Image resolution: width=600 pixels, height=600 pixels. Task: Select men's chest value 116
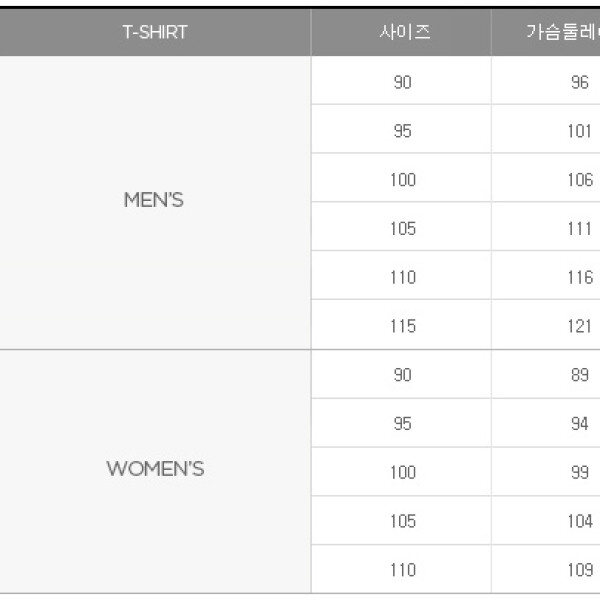point(580,277)
